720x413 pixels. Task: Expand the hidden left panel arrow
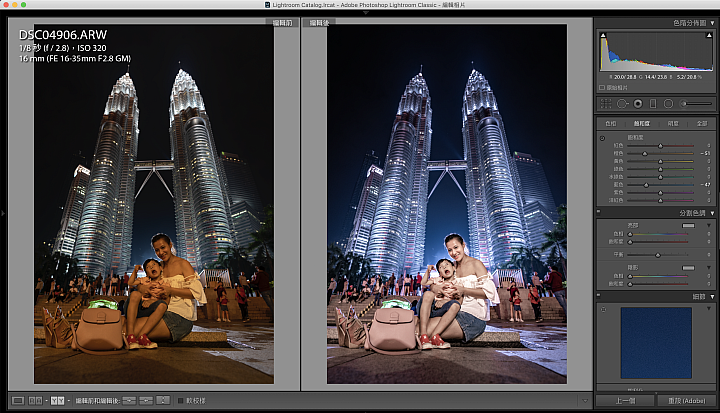pyautogui.click(x=3, y=213)
